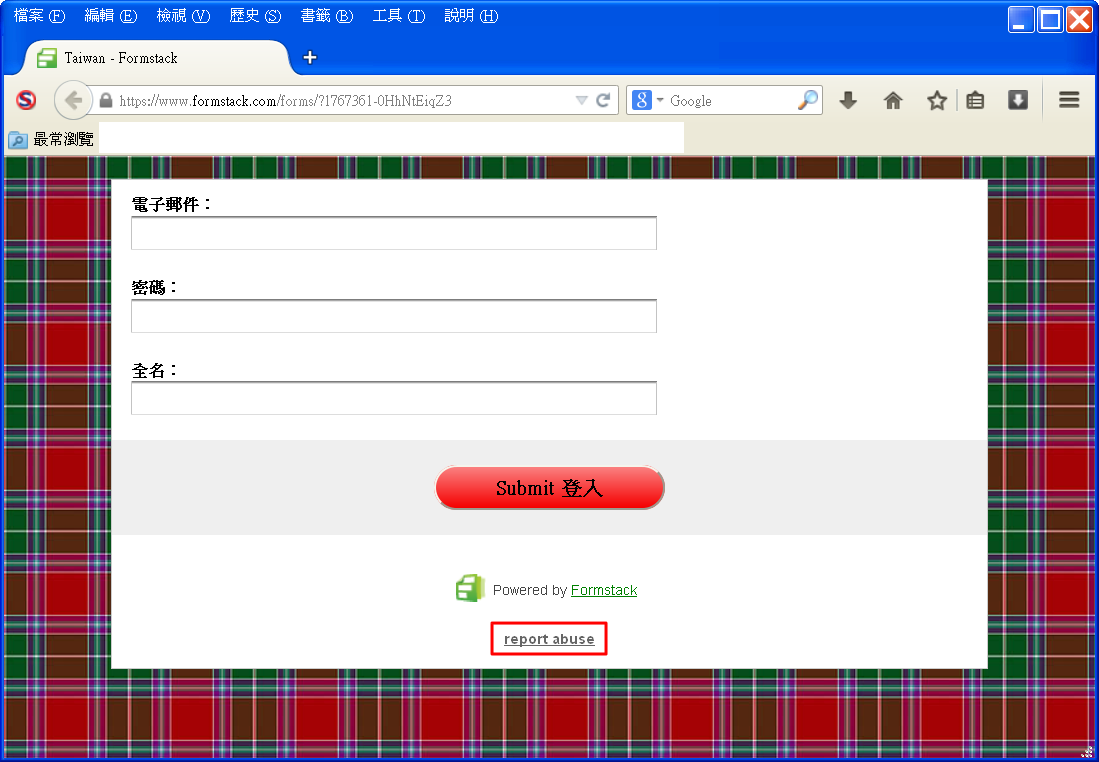
Task: Open the 檔案 (File) menu
Action: [39, 16]
